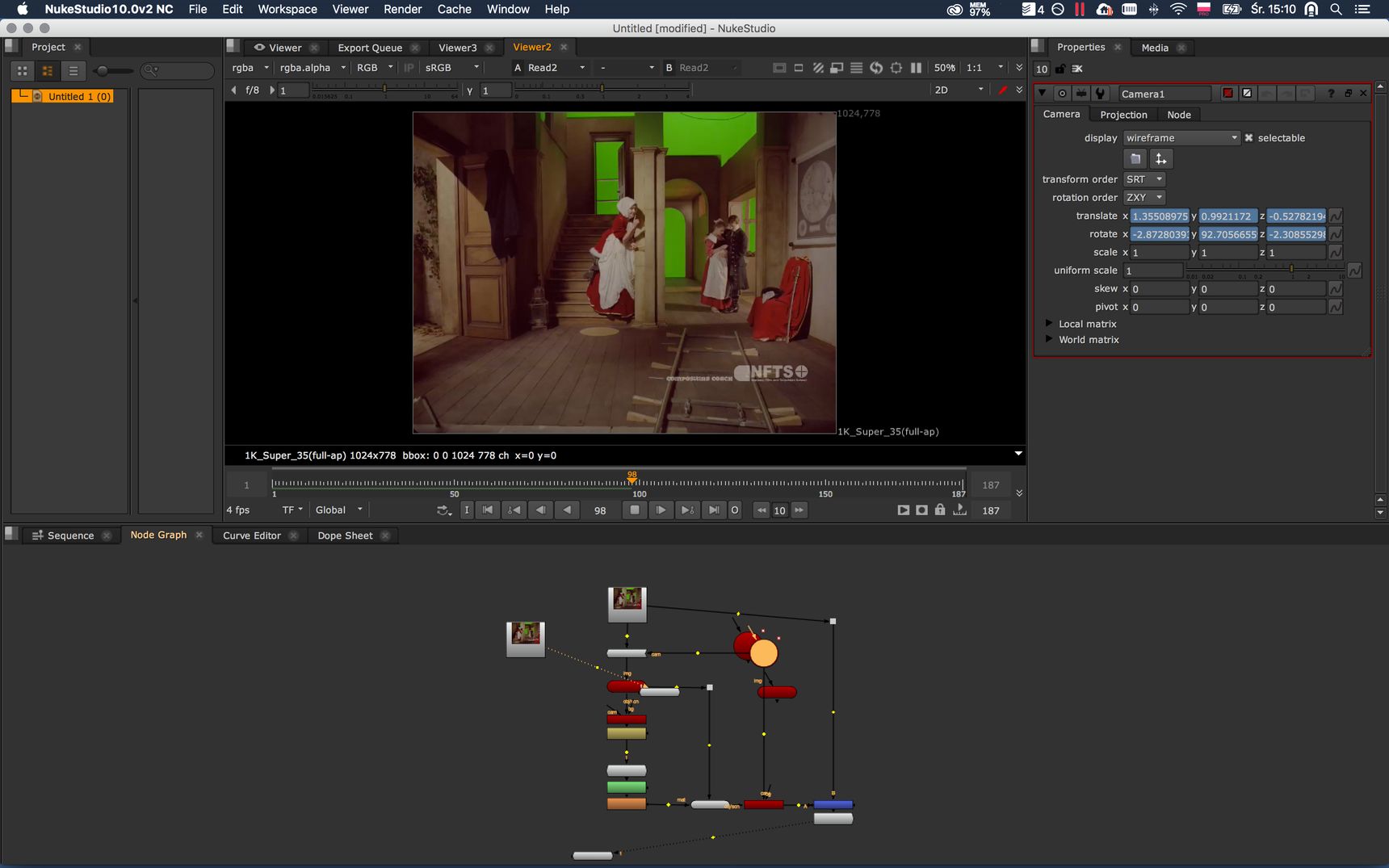Collapse the Camera1 properties with triangle
Image resolution: width=1389 pixels, height=868 pixels.
click(1043, 93)
